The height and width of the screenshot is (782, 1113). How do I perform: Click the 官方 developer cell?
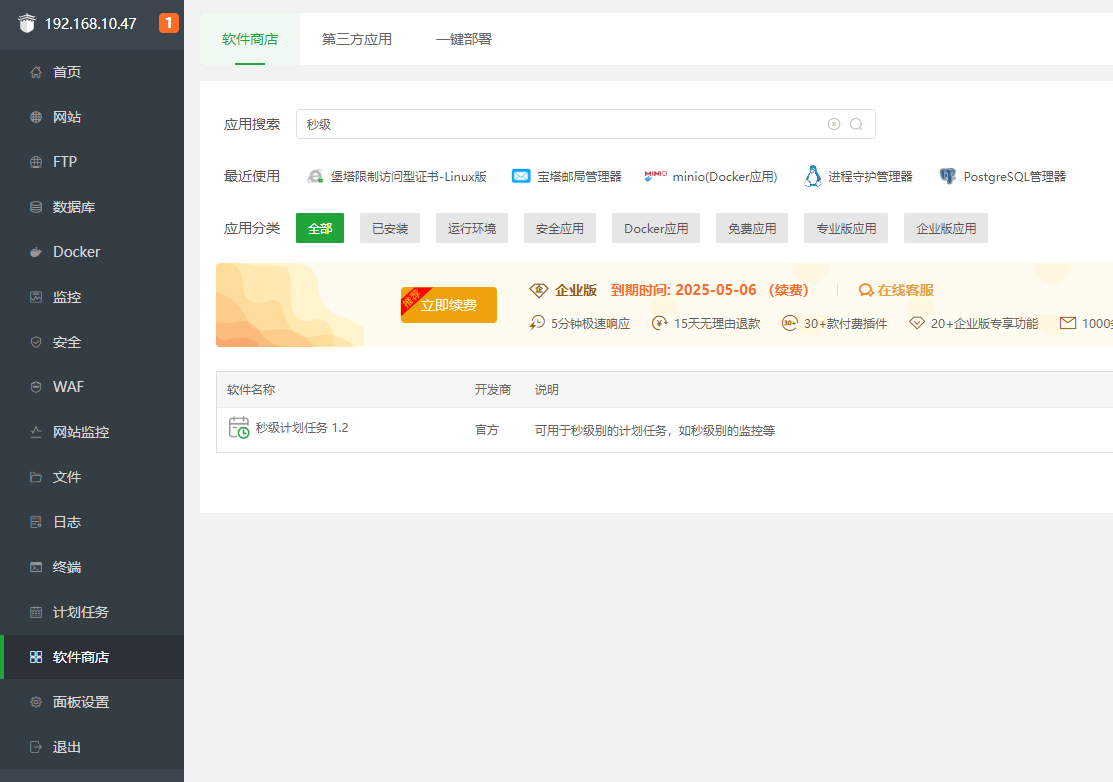coord(487,430)
